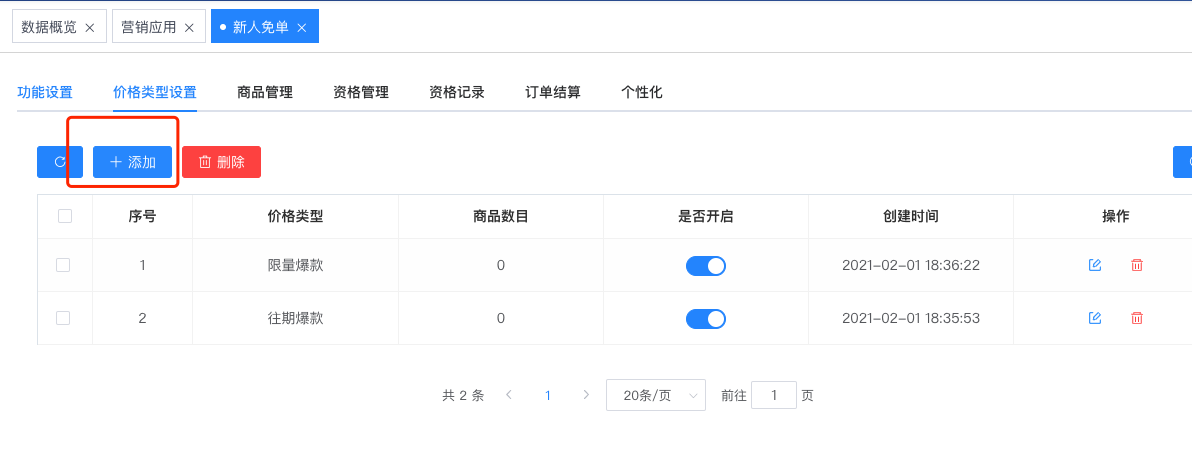This screenshot has width=1192, height=463.
Task: Click the 序号 column header
Action: point(142,216)
